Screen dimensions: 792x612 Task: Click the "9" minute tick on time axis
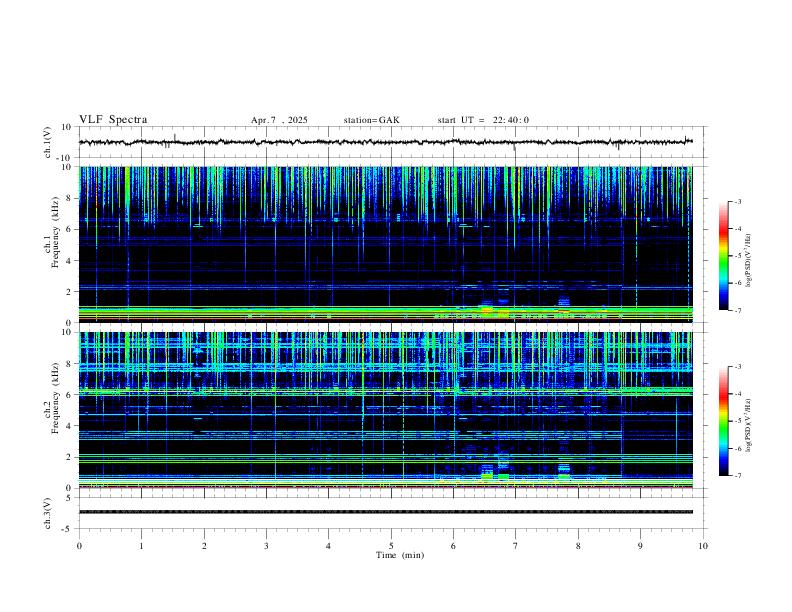(x=640, y=546)
